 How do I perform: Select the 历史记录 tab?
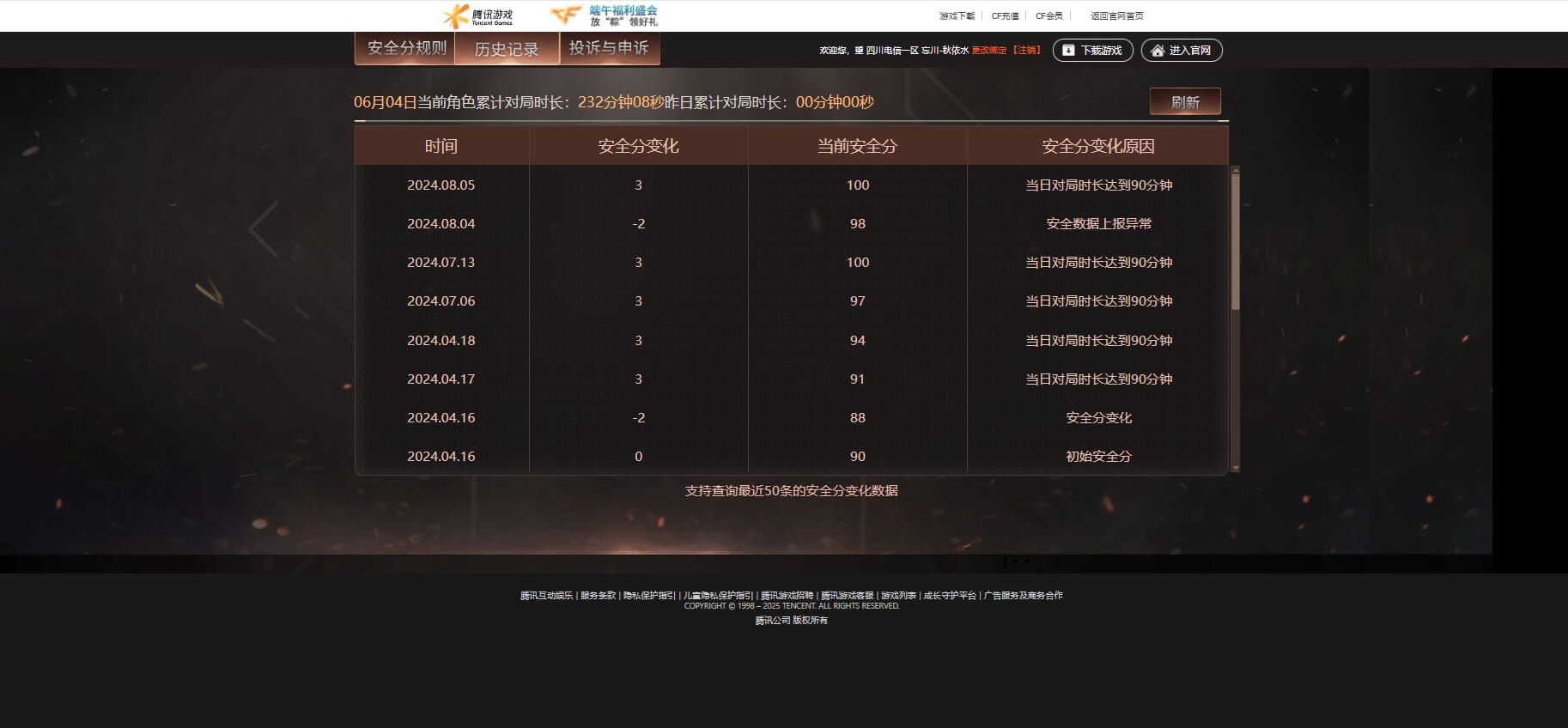[x=507, y=49]
